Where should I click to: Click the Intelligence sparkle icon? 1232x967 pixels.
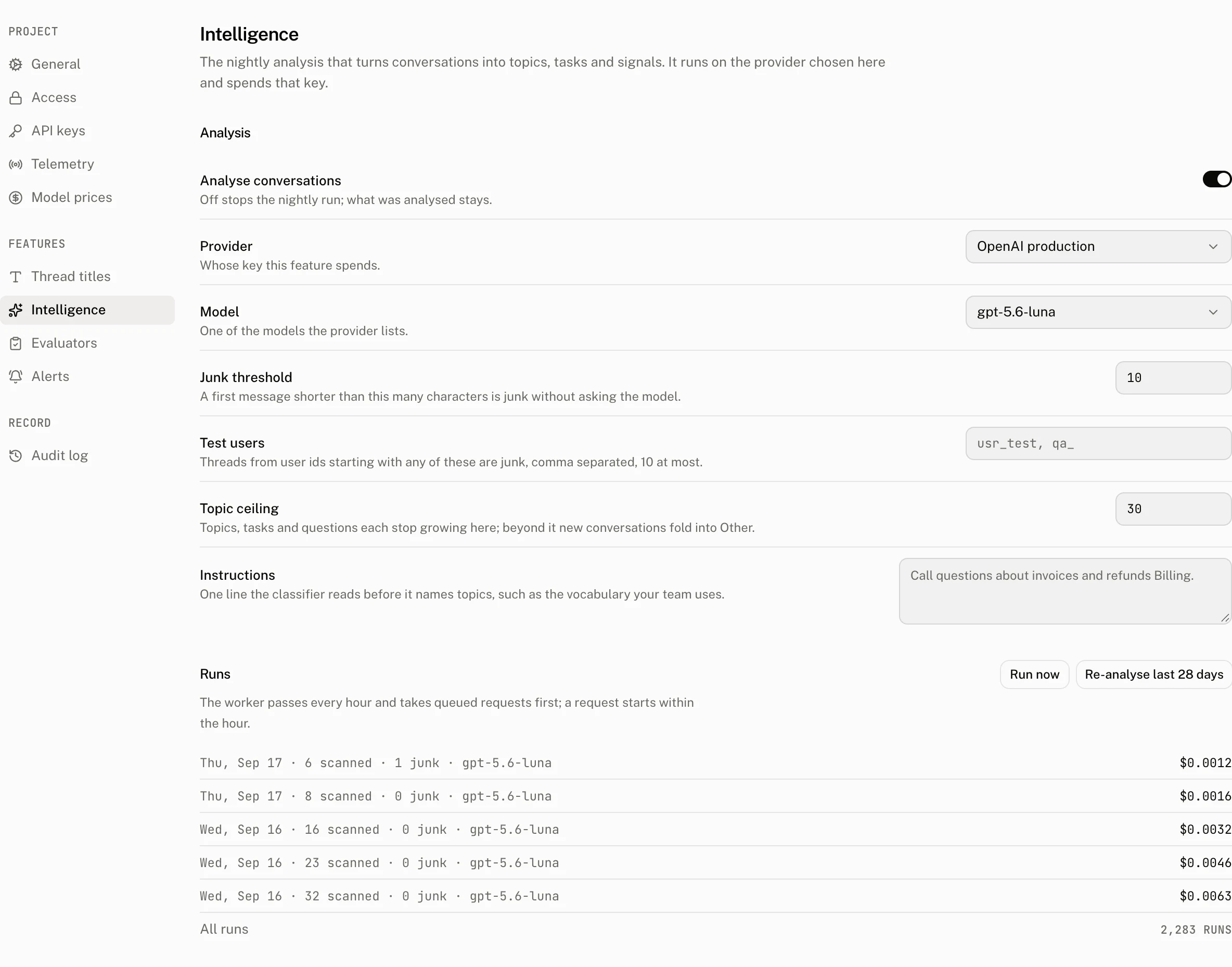tap(16, 310)
